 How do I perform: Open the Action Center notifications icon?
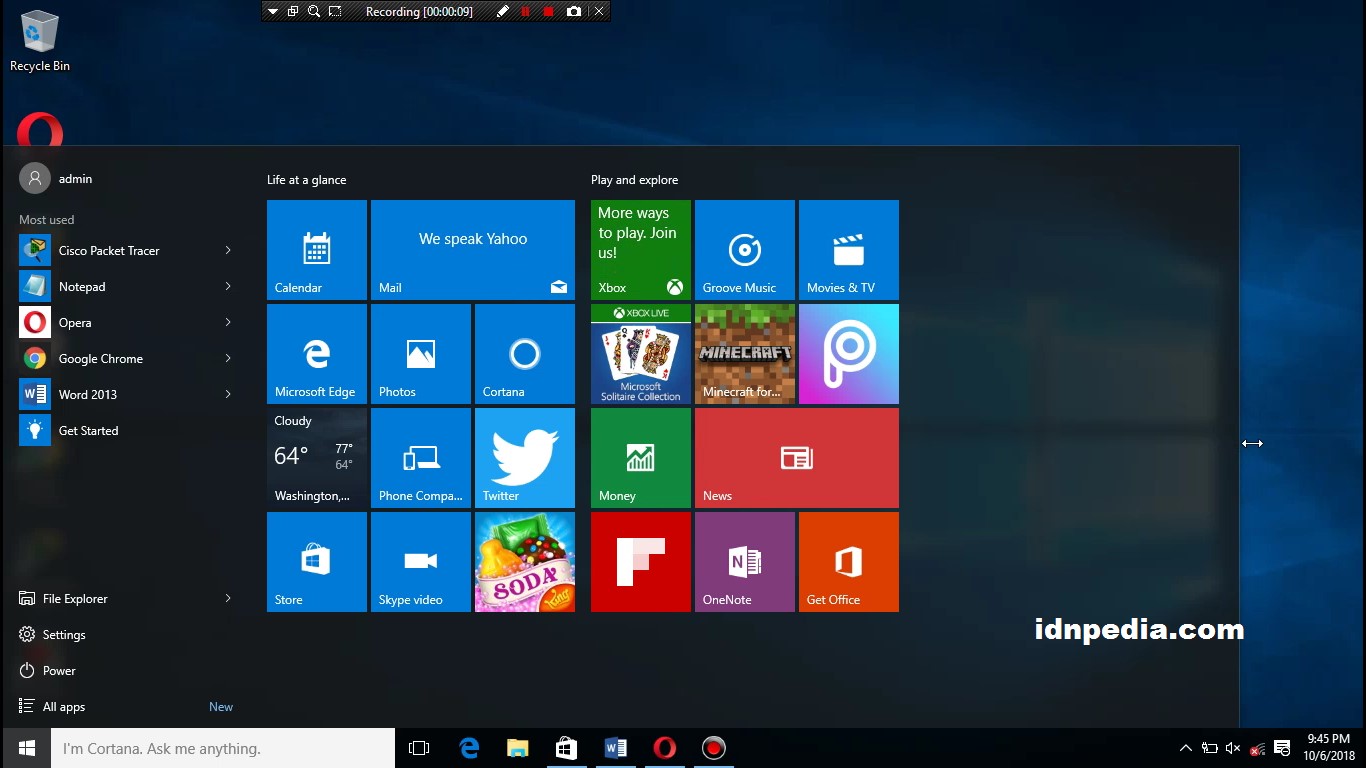1282,748
